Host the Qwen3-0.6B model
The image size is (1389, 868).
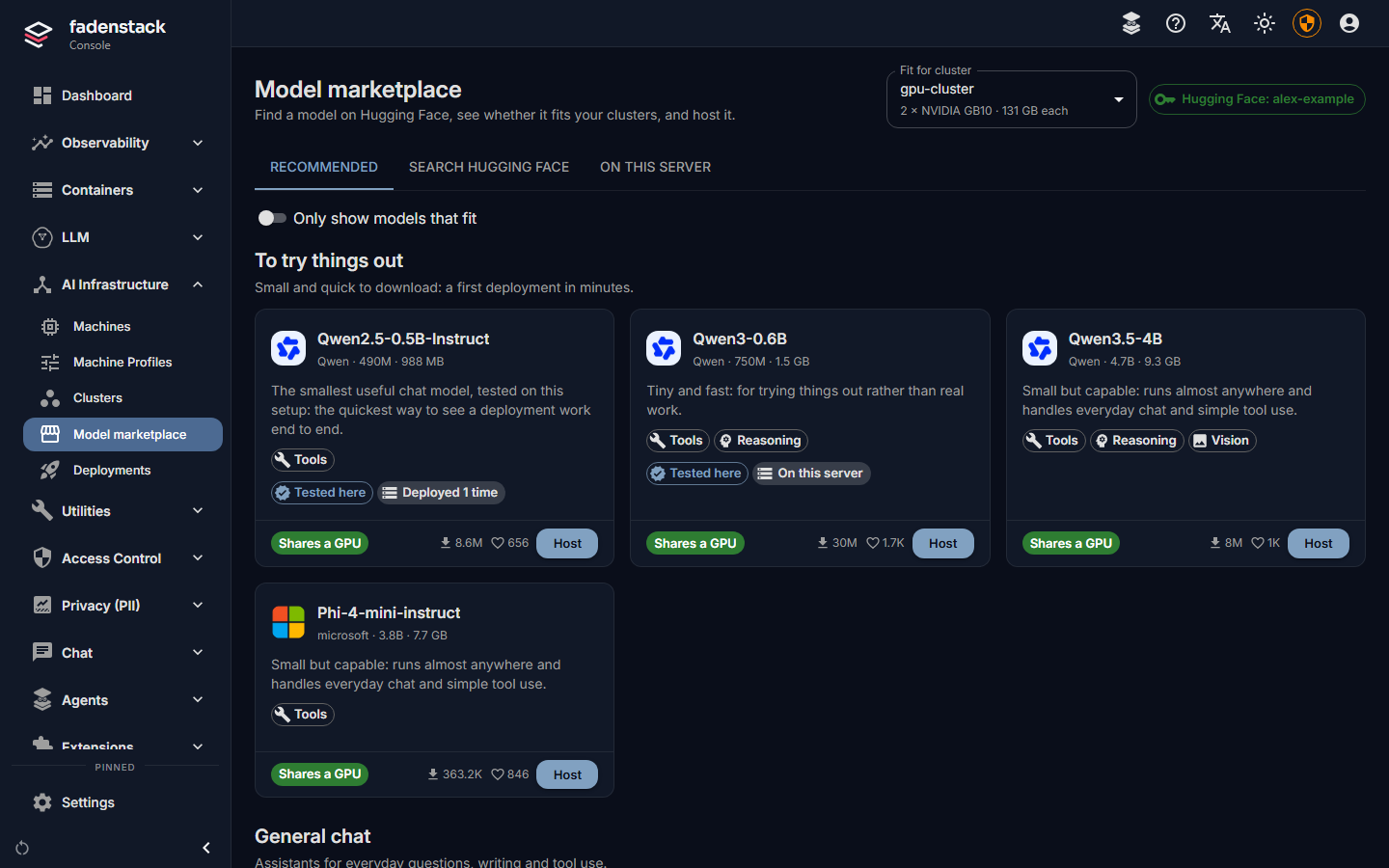click(x=942, y=544)
